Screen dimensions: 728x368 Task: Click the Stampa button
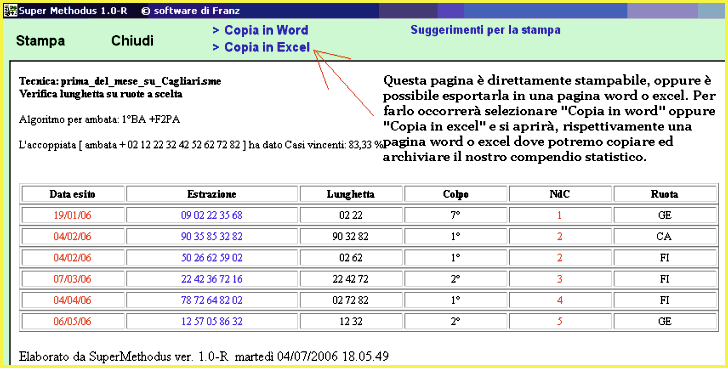point(40,41)
